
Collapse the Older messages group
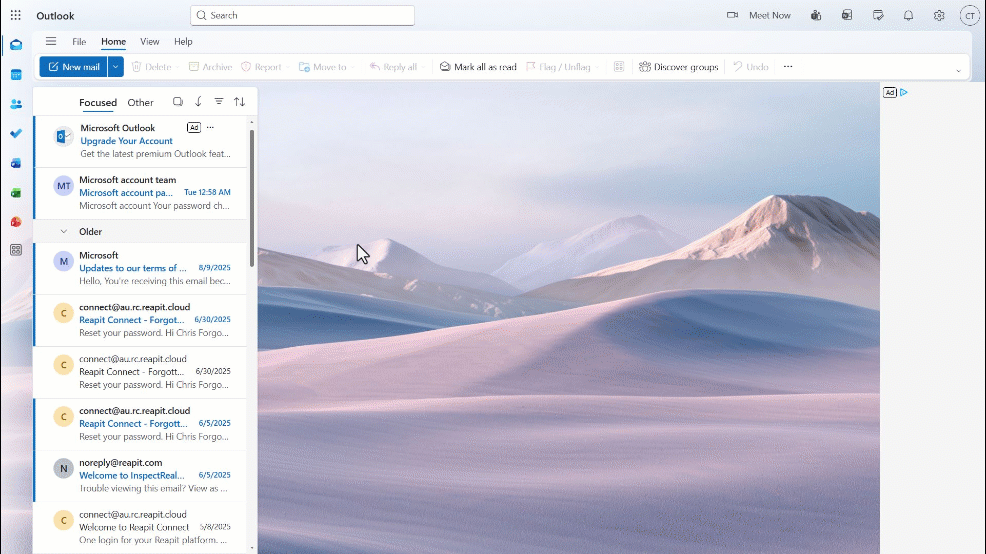[x=64, y=231]
